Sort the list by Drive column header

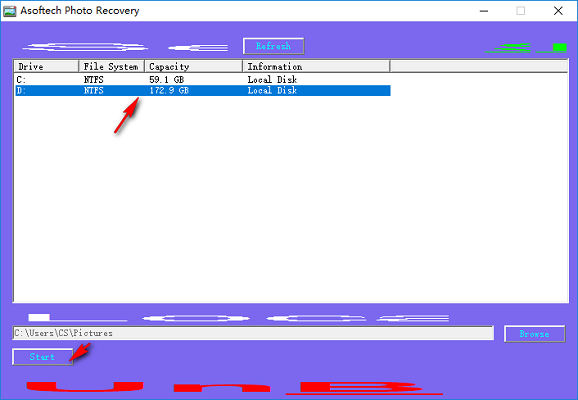(46, 66)
